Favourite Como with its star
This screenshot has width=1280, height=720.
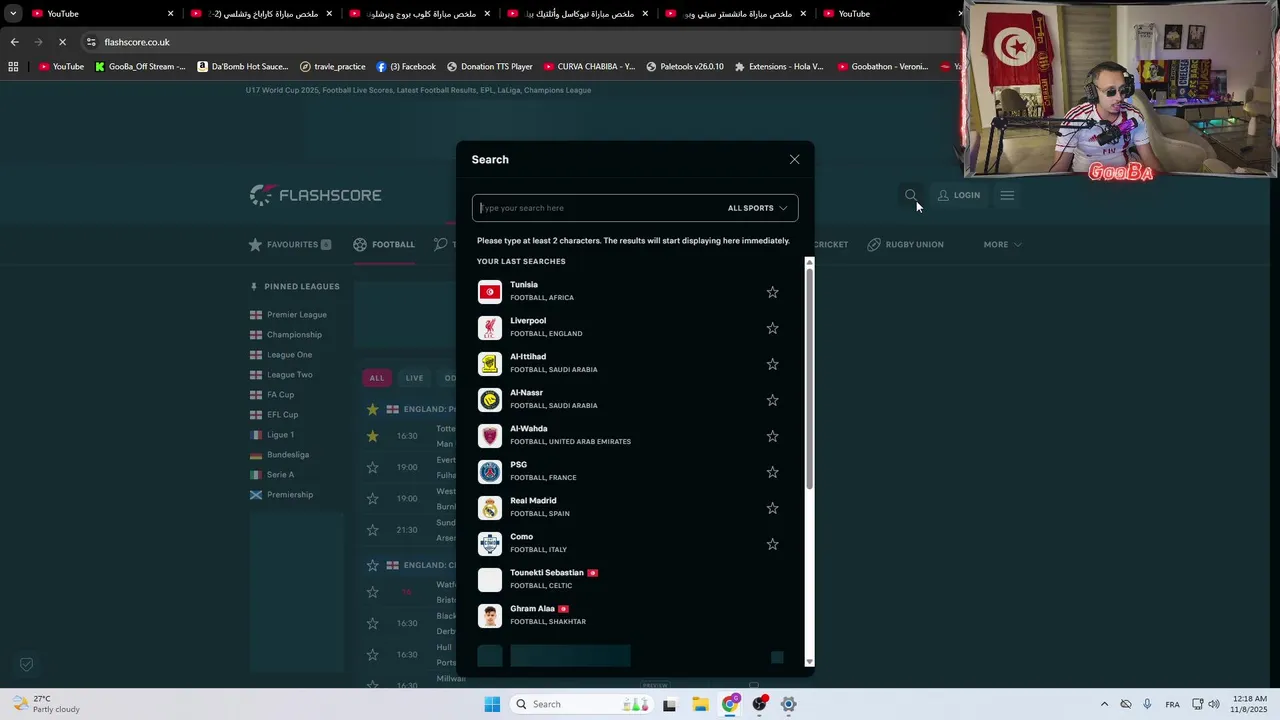[772, 544]
